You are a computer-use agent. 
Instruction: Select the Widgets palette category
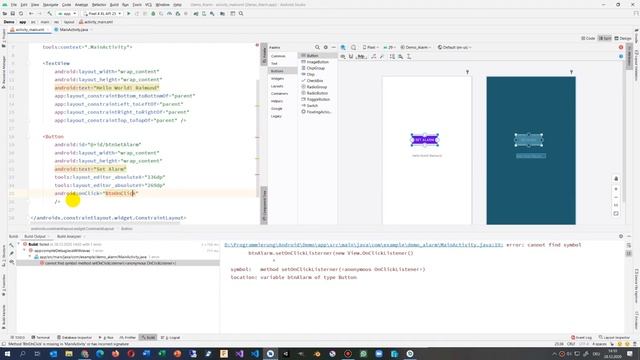282,78
